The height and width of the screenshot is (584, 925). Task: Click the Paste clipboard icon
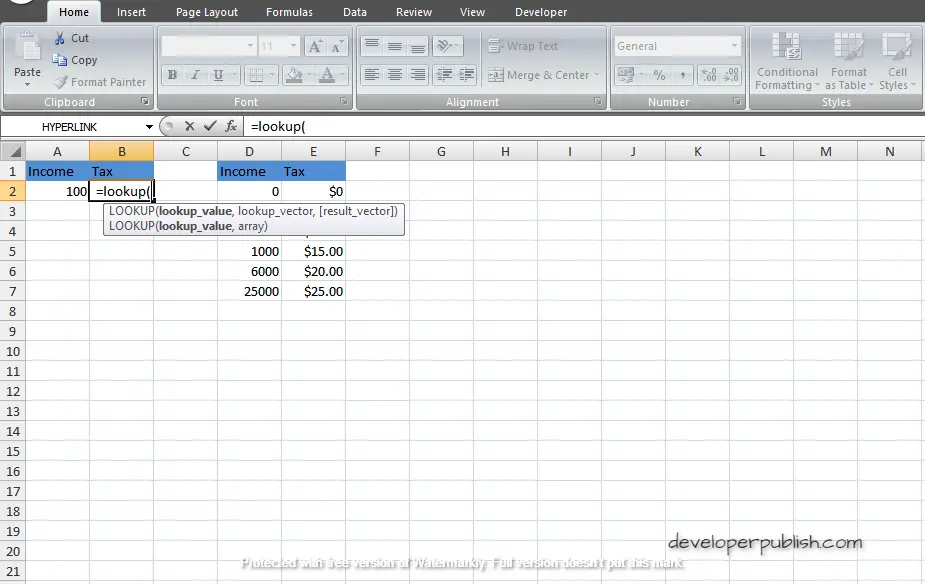(27, 48)
